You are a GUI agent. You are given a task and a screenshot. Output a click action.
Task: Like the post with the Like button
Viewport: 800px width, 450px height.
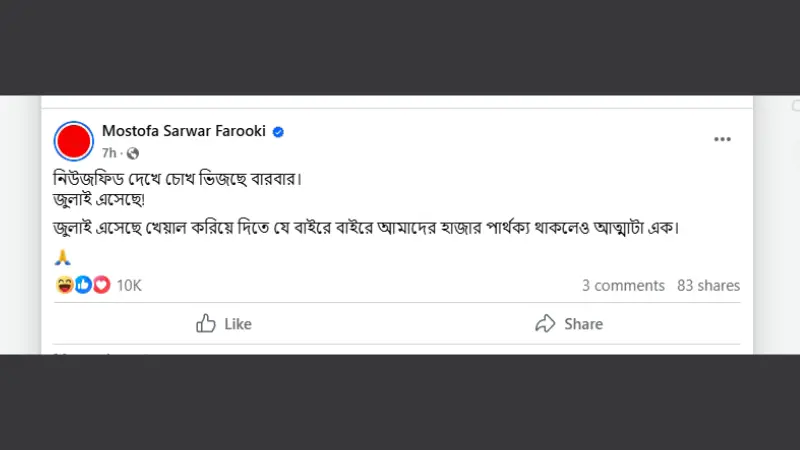coord(224,323)
